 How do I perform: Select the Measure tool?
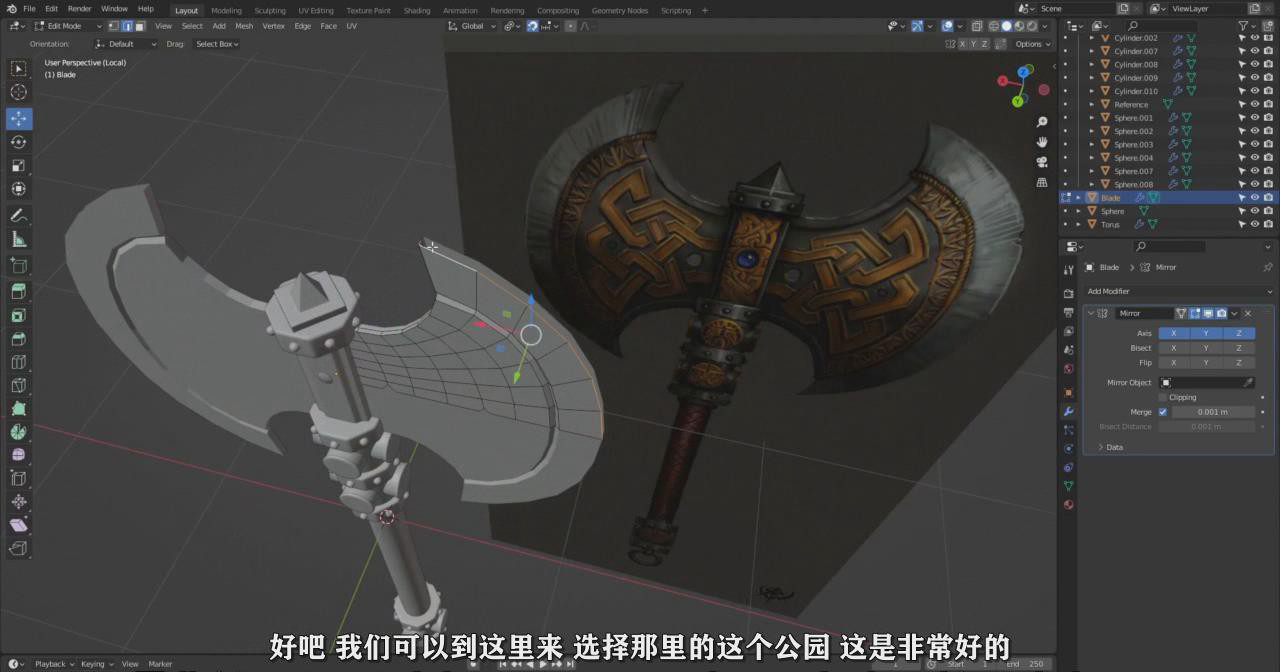(19, 239)
